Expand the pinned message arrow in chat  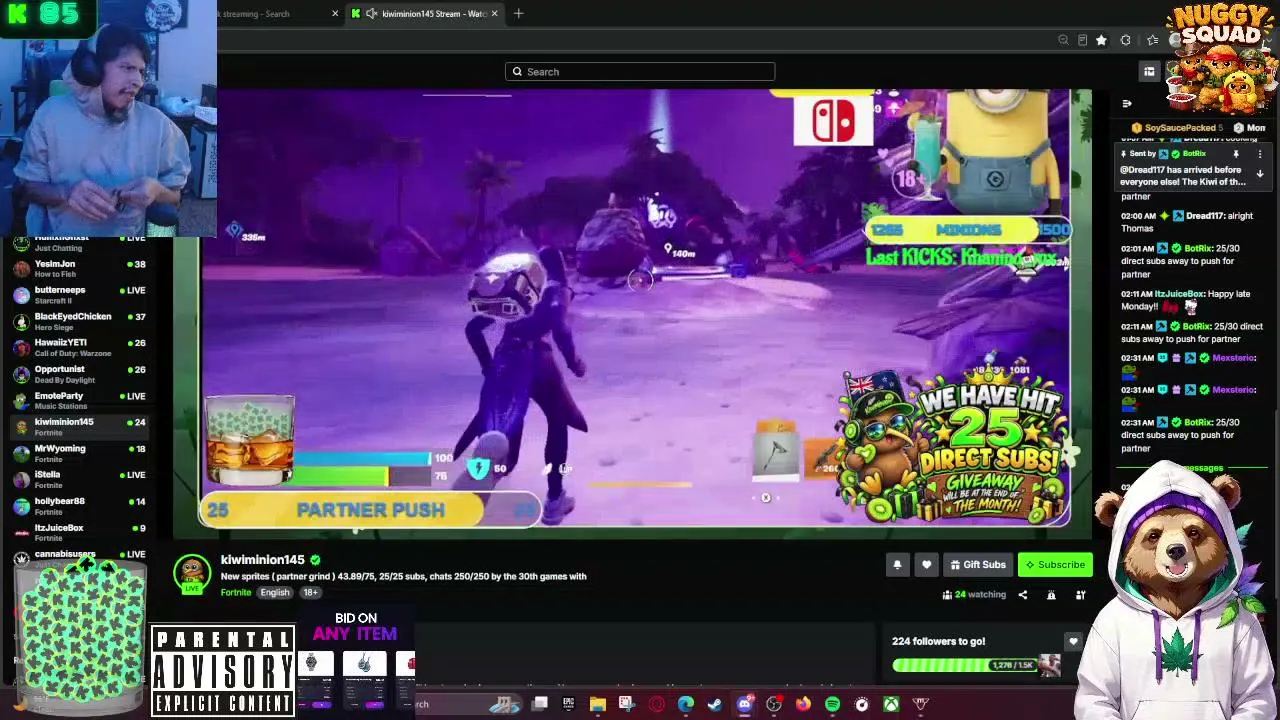click(1260, 174)
